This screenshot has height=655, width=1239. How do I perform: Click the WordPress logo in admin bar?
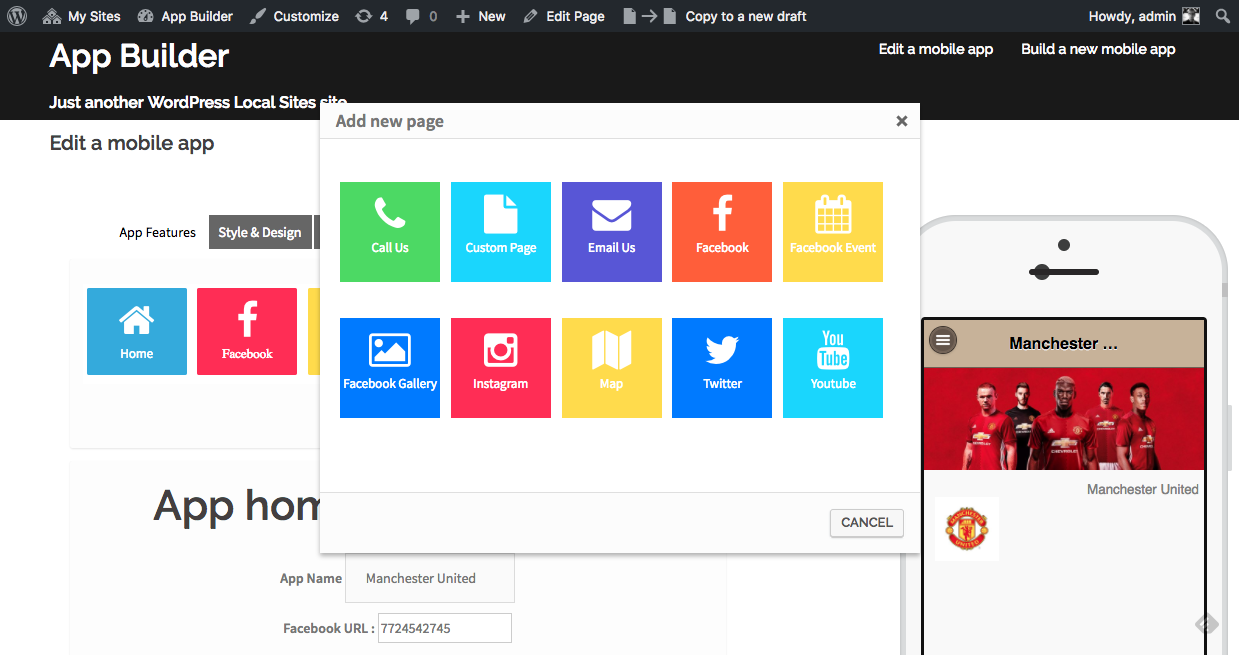[x=17, y=16]
